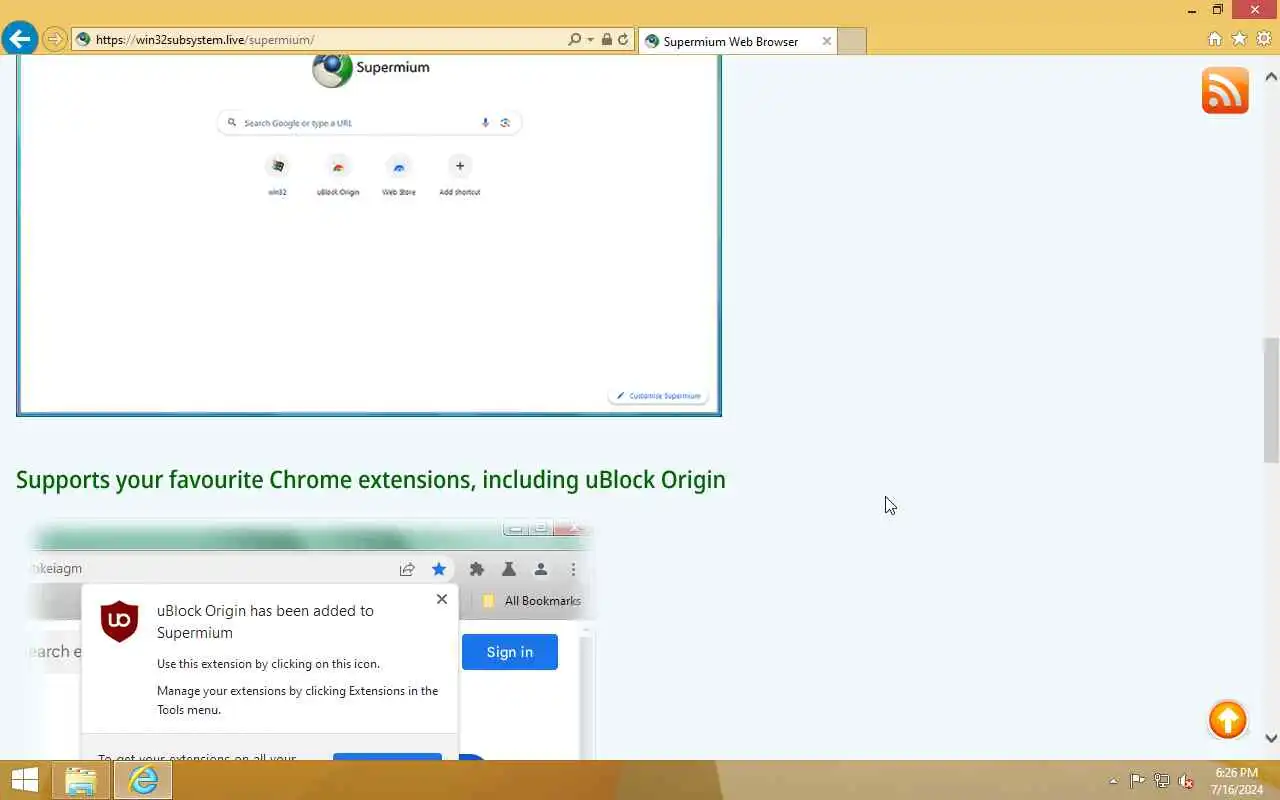Open the Tools gear icon
The width and height of the screenshot is (1280, 800).
coord(1264,39)
